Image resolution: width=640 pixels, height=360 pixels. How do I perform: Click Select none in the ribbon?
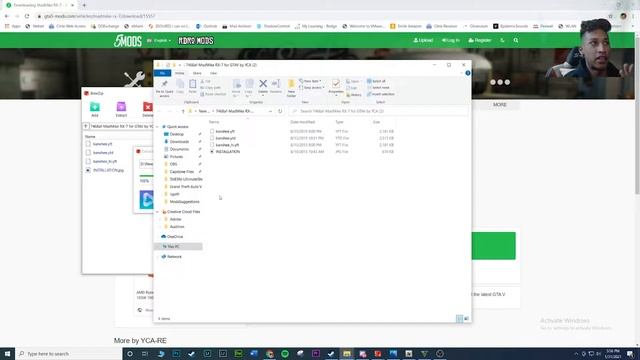coord(378,88)
